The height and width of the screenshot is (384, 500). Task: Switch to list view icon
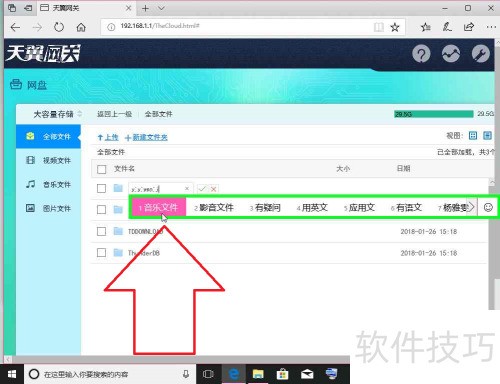[487, 135]
